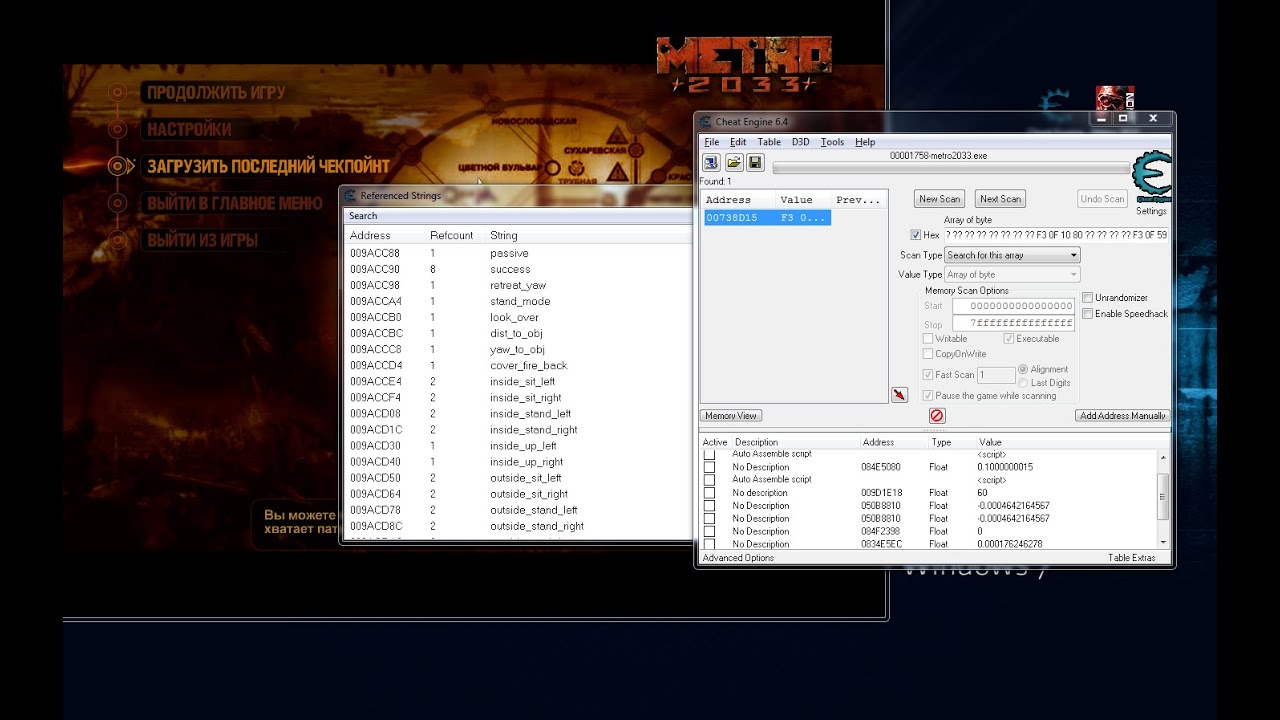Open the Value Type dropdown

coord(1012,274)
